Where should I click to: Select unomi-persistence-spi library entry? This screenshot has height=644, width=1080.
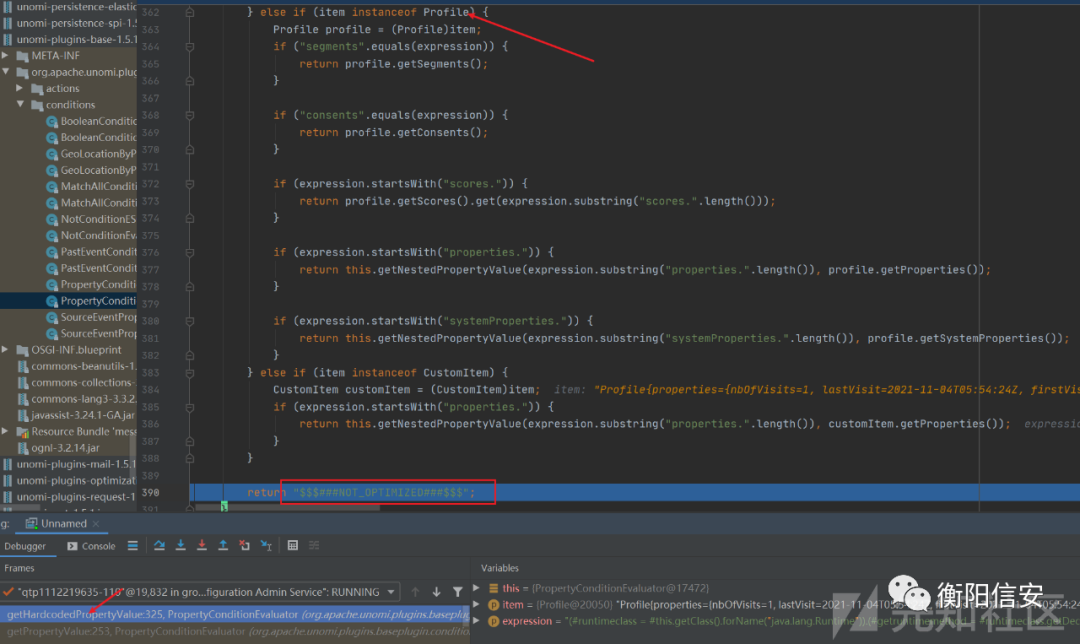(x=69, y=23)
